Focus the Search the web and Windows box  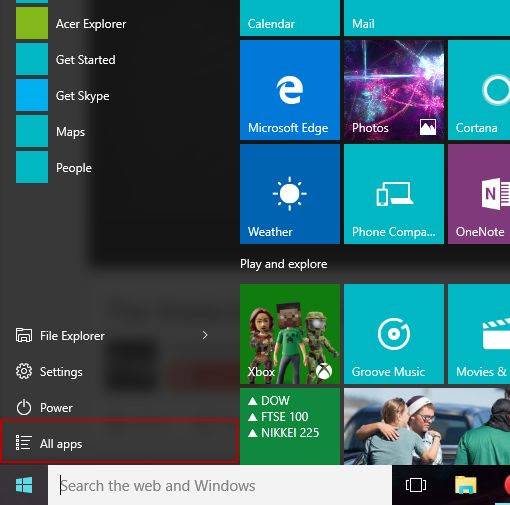(x=220, y=485)
